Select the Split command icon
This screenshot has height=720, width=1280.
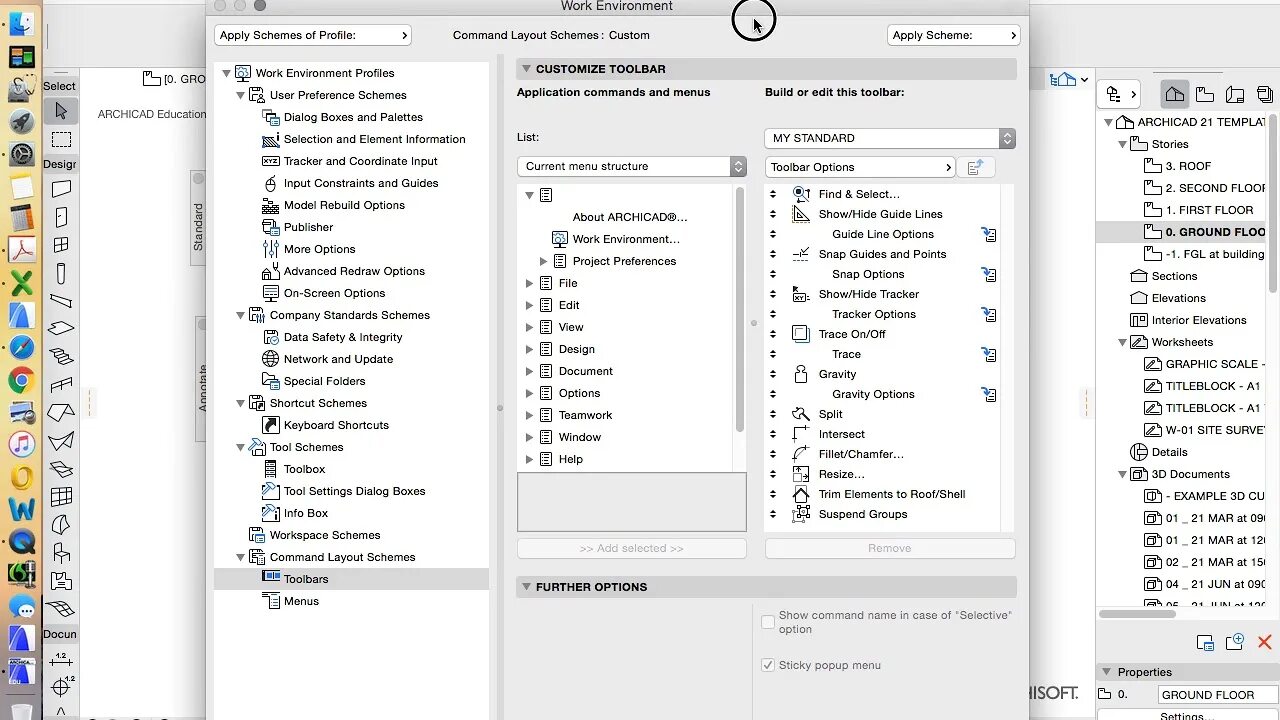(x=801, y=414)
